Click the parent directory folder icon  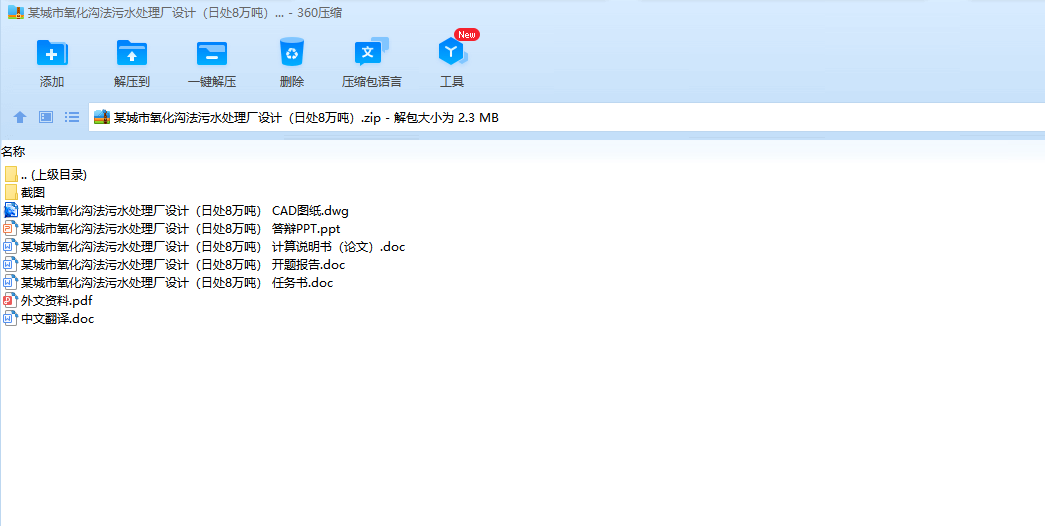coord(11,175)
